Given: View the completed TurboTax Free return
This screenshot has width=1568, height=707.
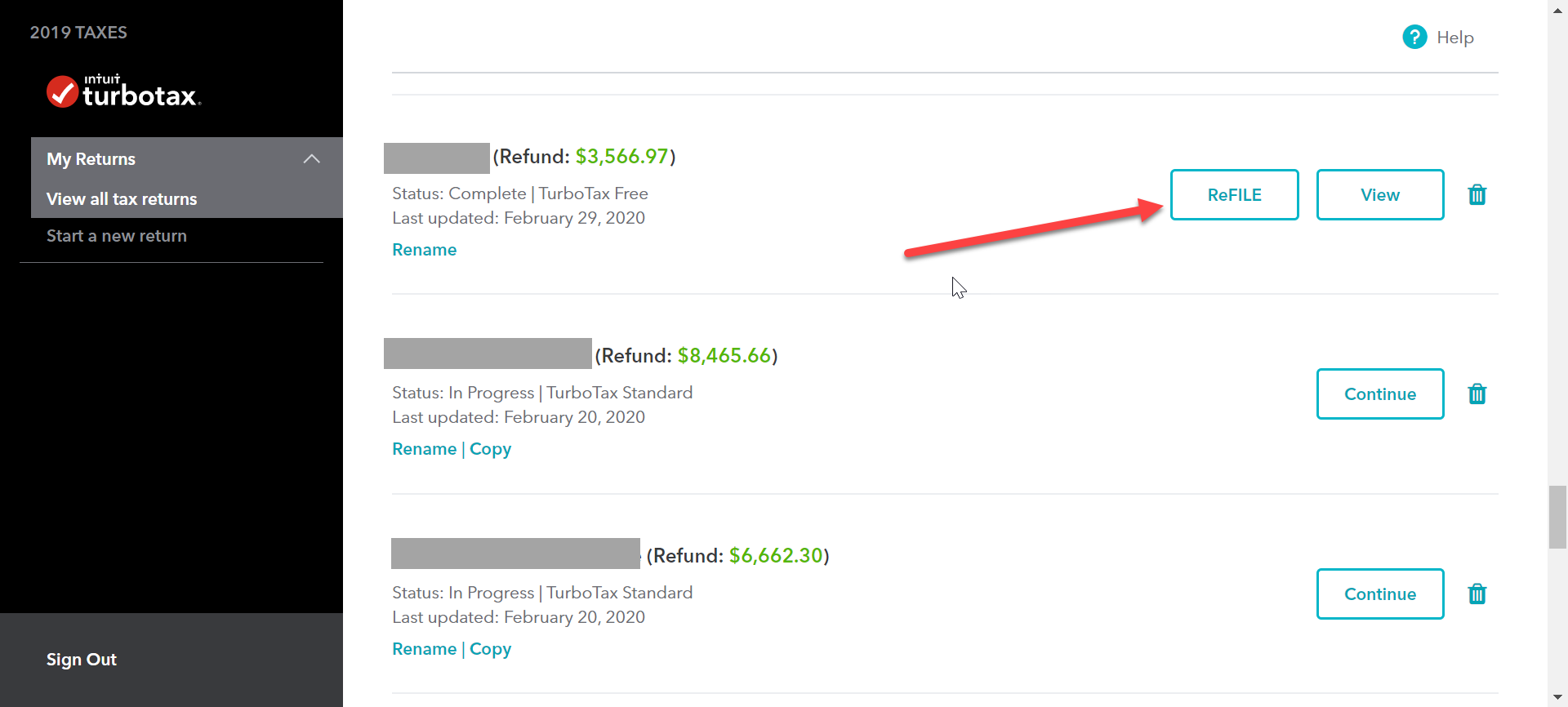Looking at the screenshot, I should [x=1379, y=195].
